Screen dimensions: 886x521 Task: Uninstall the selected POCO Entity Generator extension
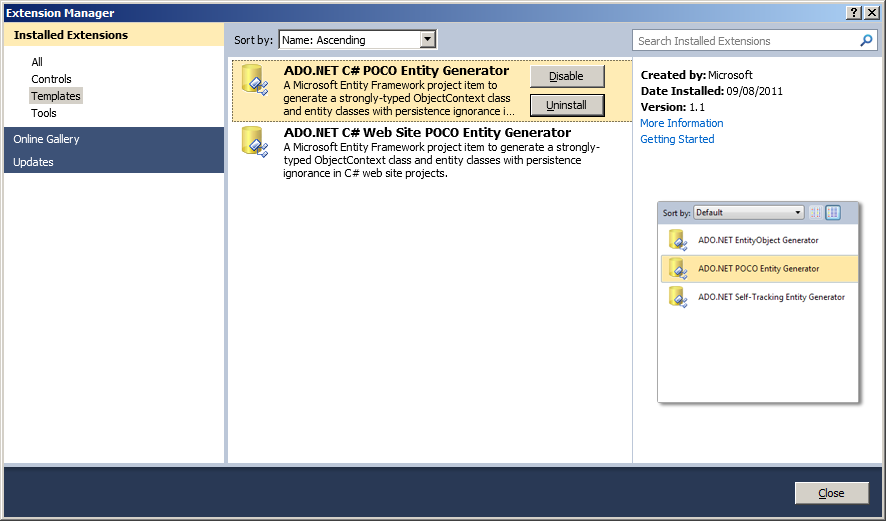coord(566,105)
